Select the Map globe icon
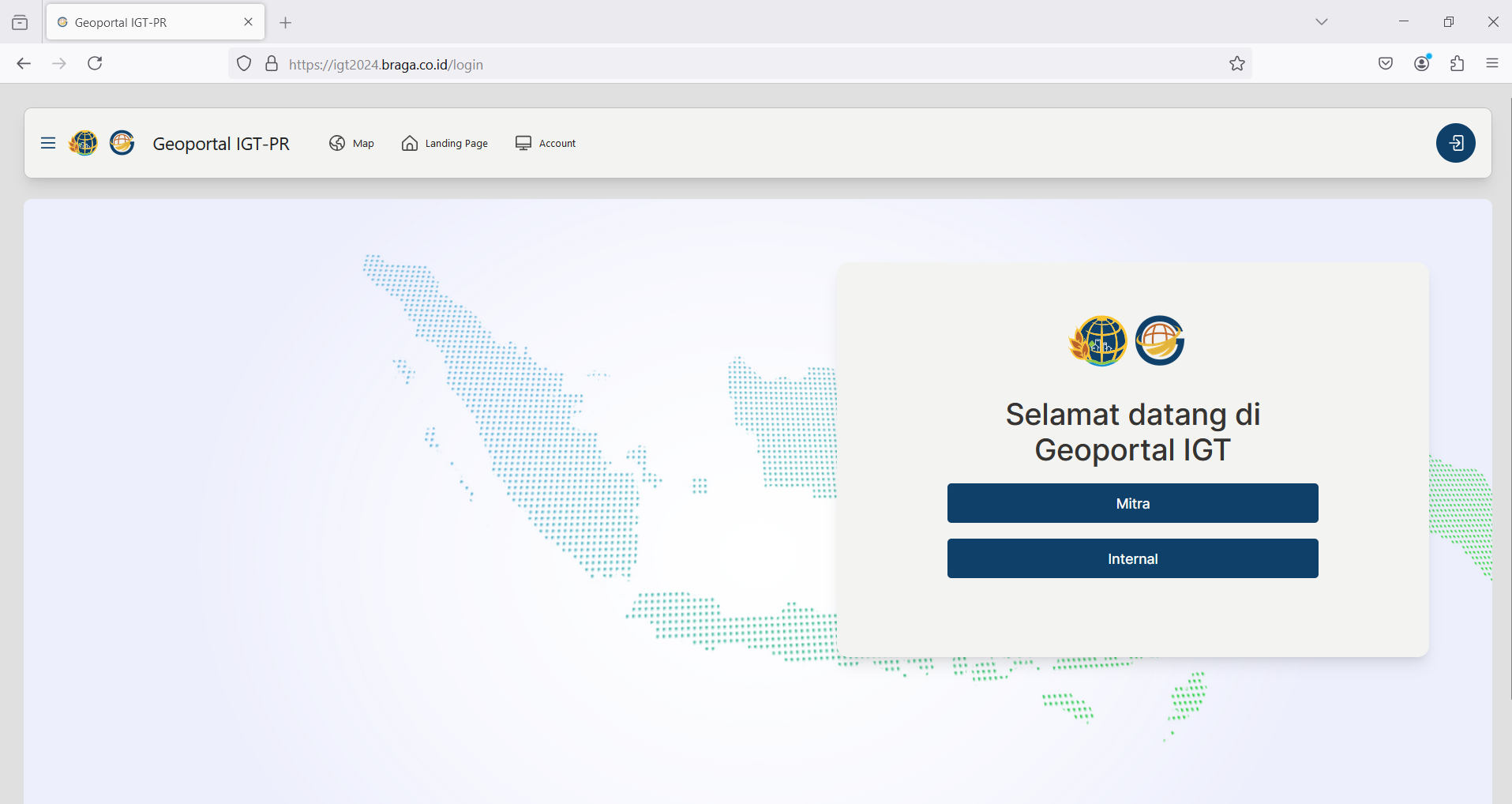The width and height of the screenshot is (1512, 804). [337, 143]
